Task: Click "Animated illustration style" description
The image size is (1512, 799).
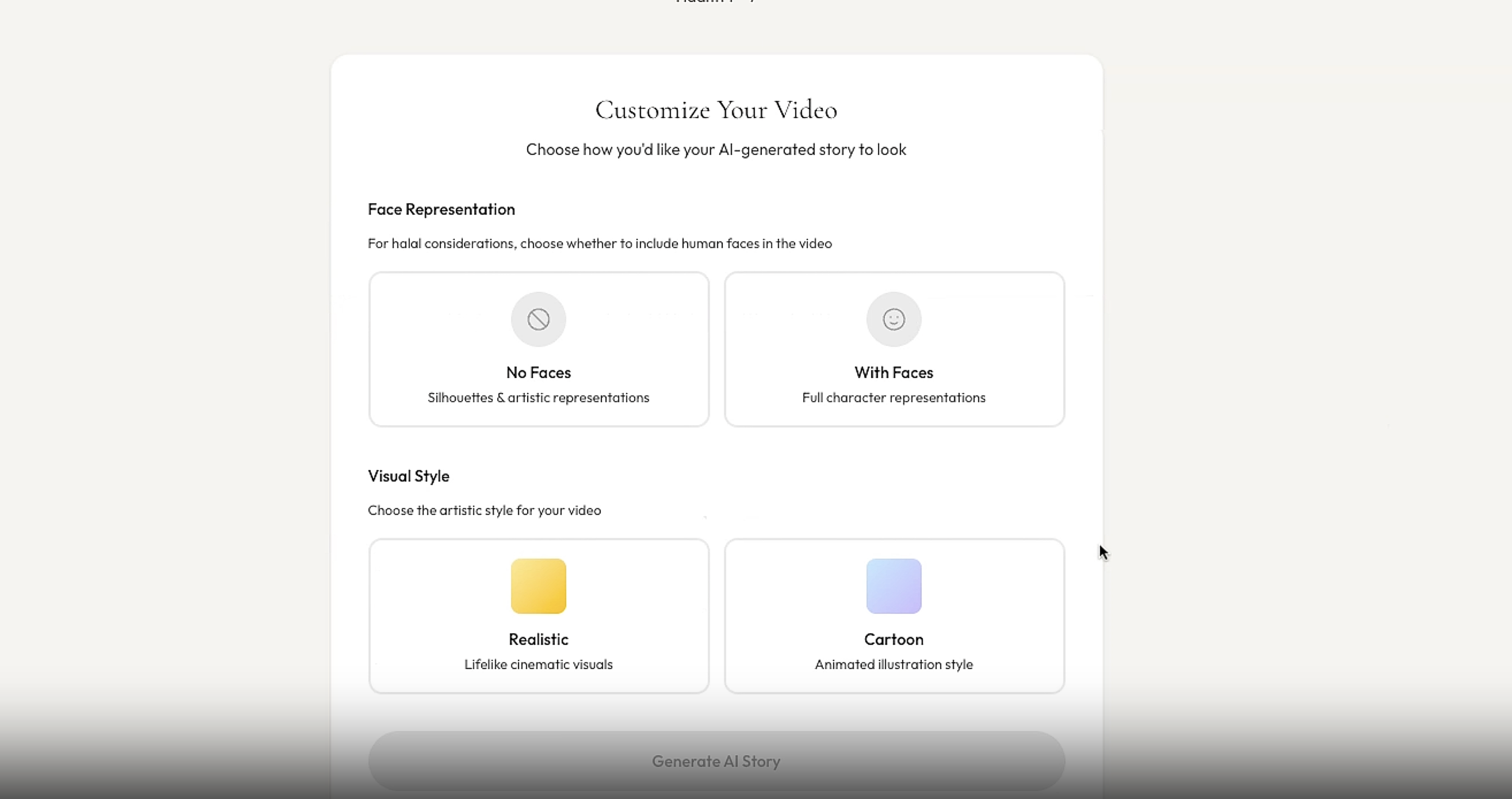Action: 894,665
